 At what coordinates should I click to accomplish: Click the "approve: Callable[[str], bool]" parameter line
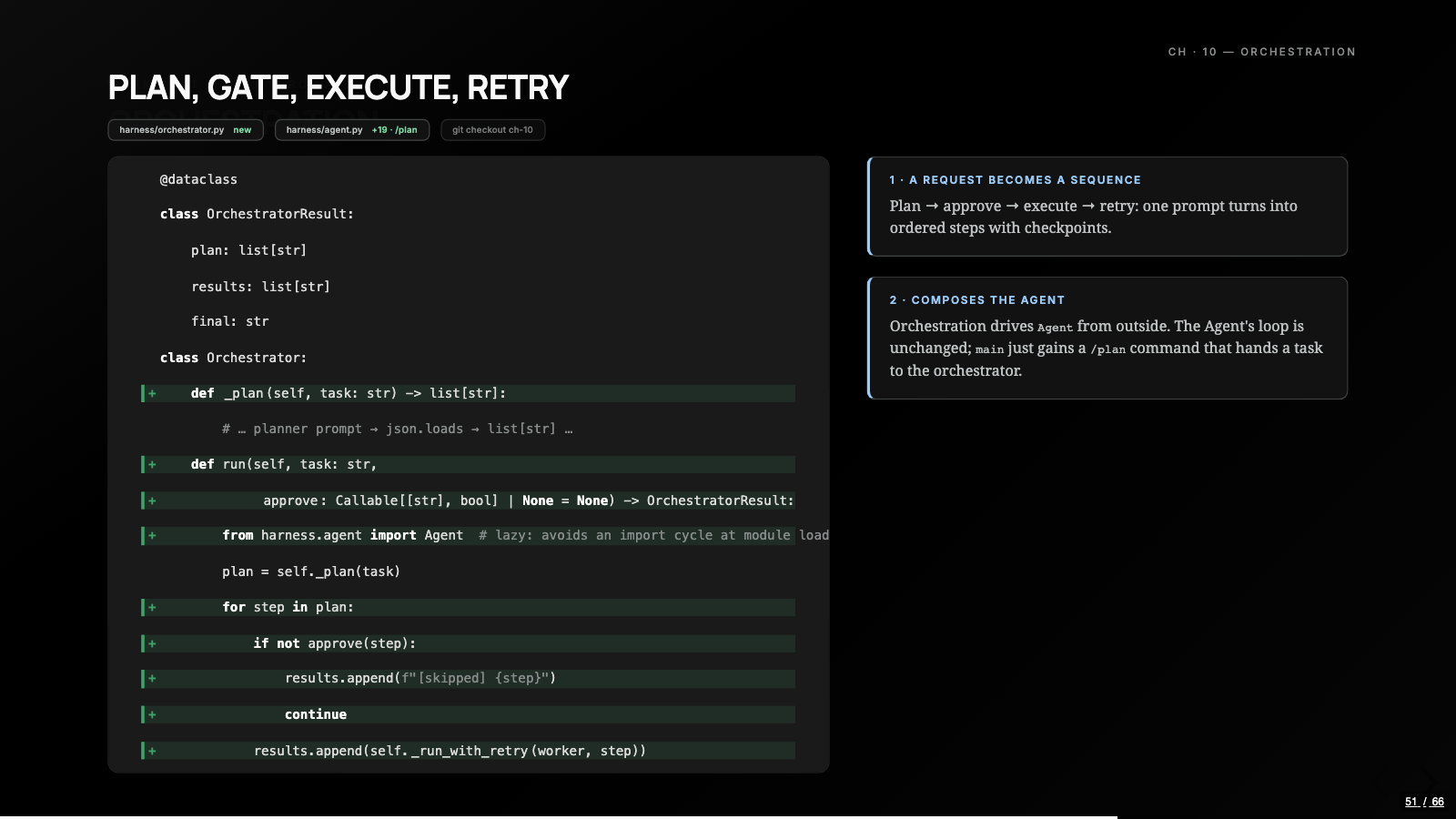(x=469, y=500)
